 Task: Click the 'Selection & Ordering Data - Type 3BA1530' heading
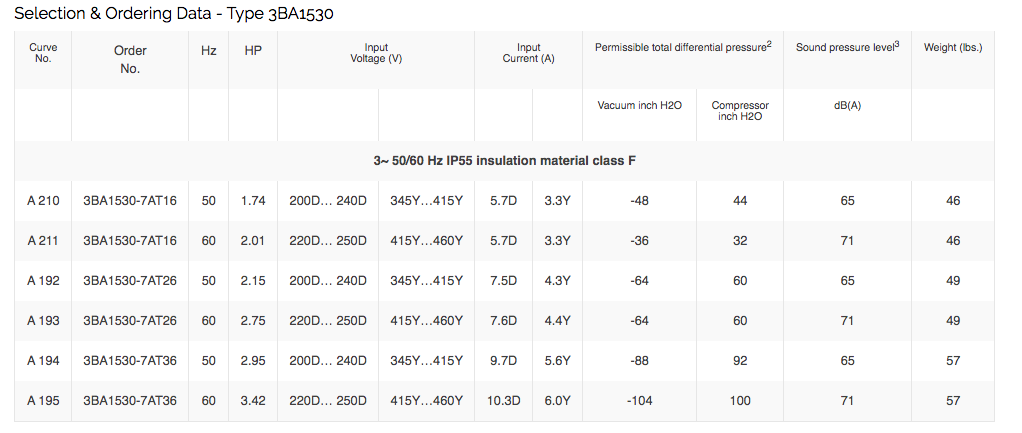point(173,14)
